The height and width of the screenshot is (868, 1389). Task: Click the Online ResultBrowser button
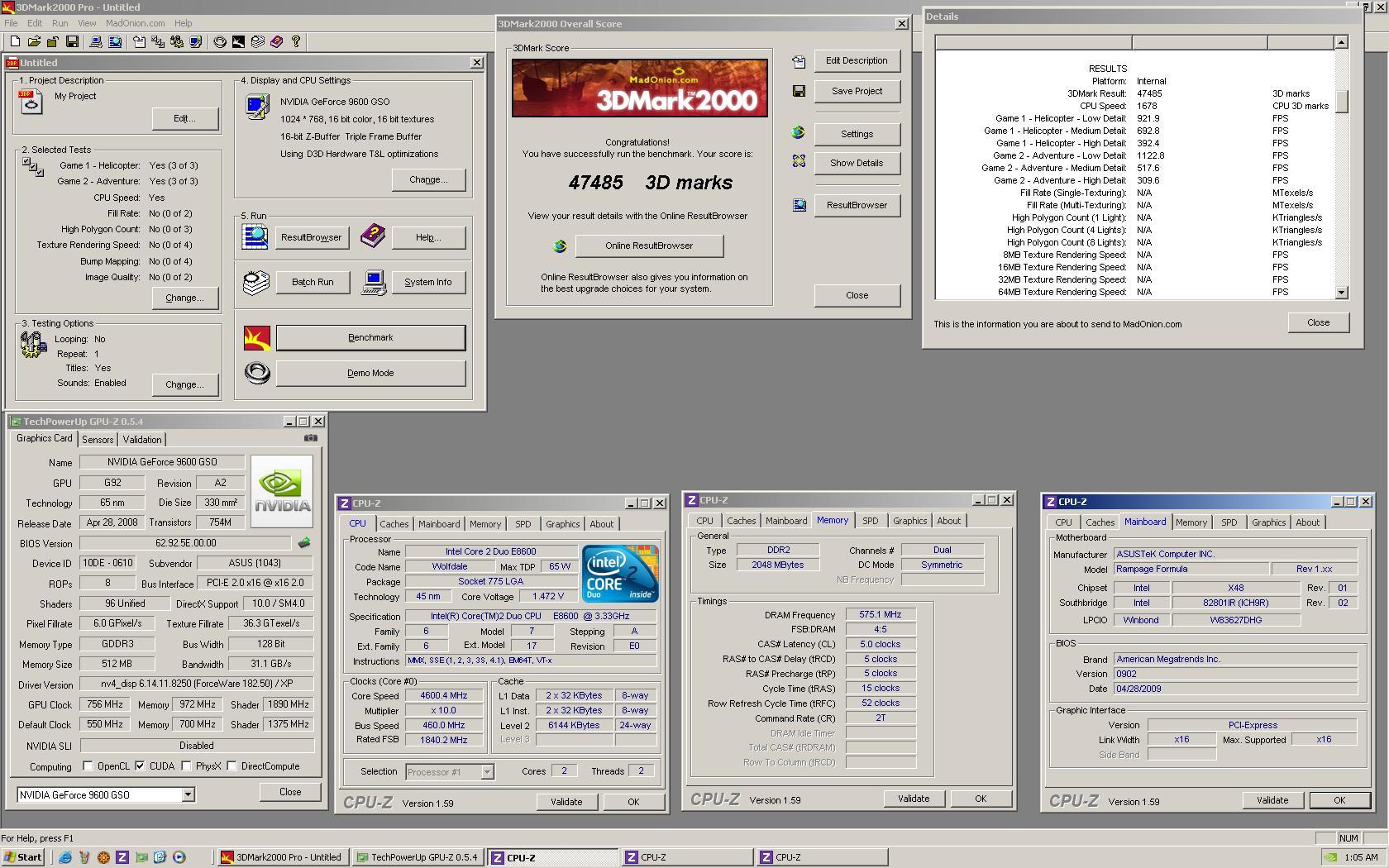(649, 246)
